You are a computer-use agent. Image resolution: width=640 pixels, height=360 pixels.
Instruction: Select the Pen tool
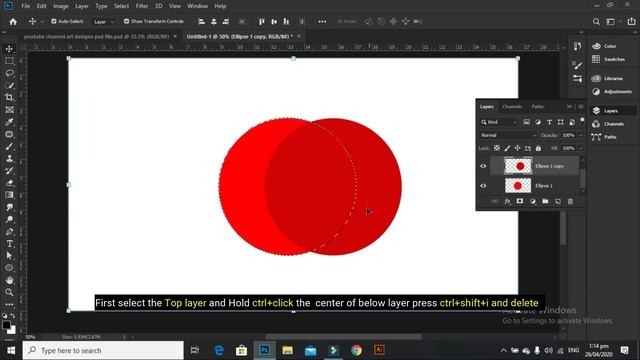pyautogui.click(x=9, y=232)
